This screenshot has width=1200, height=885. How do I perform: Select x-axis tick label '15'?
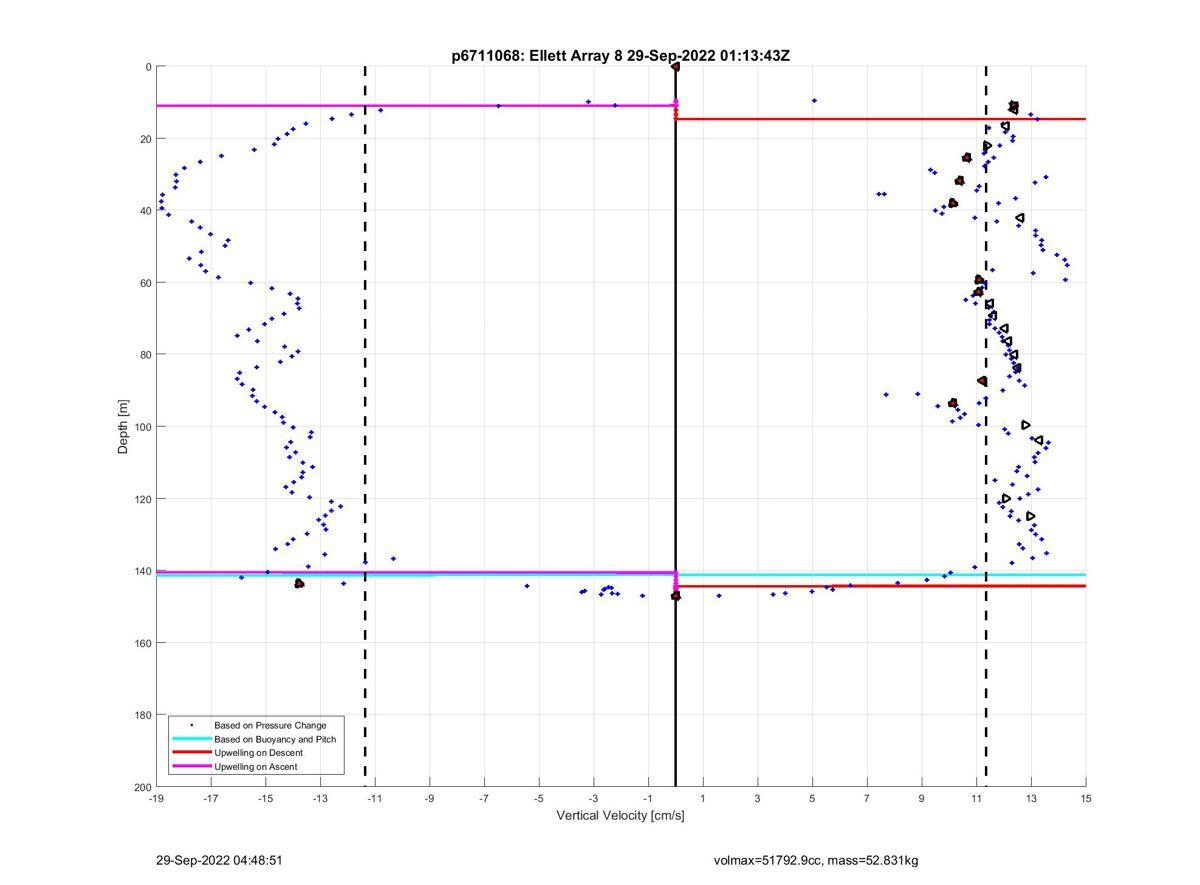[1086, 798]
